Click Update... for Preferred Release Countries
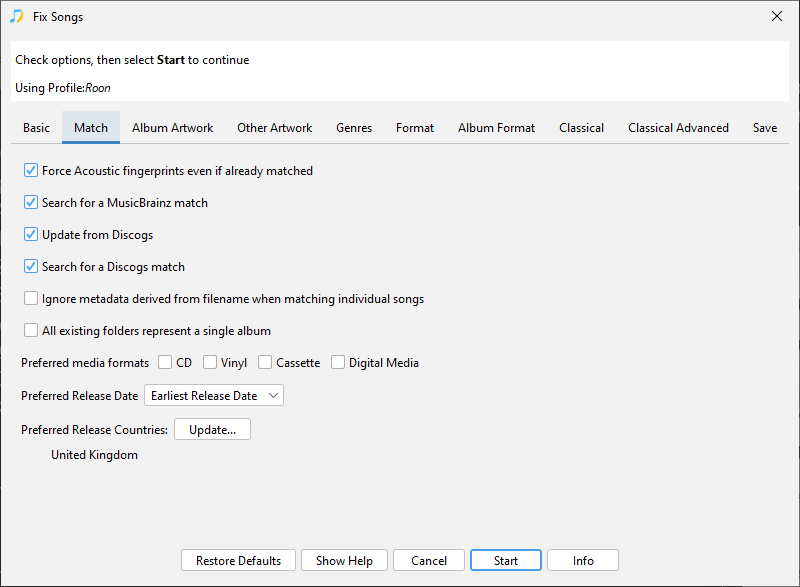The image size is (800, 587). [212, 429]
